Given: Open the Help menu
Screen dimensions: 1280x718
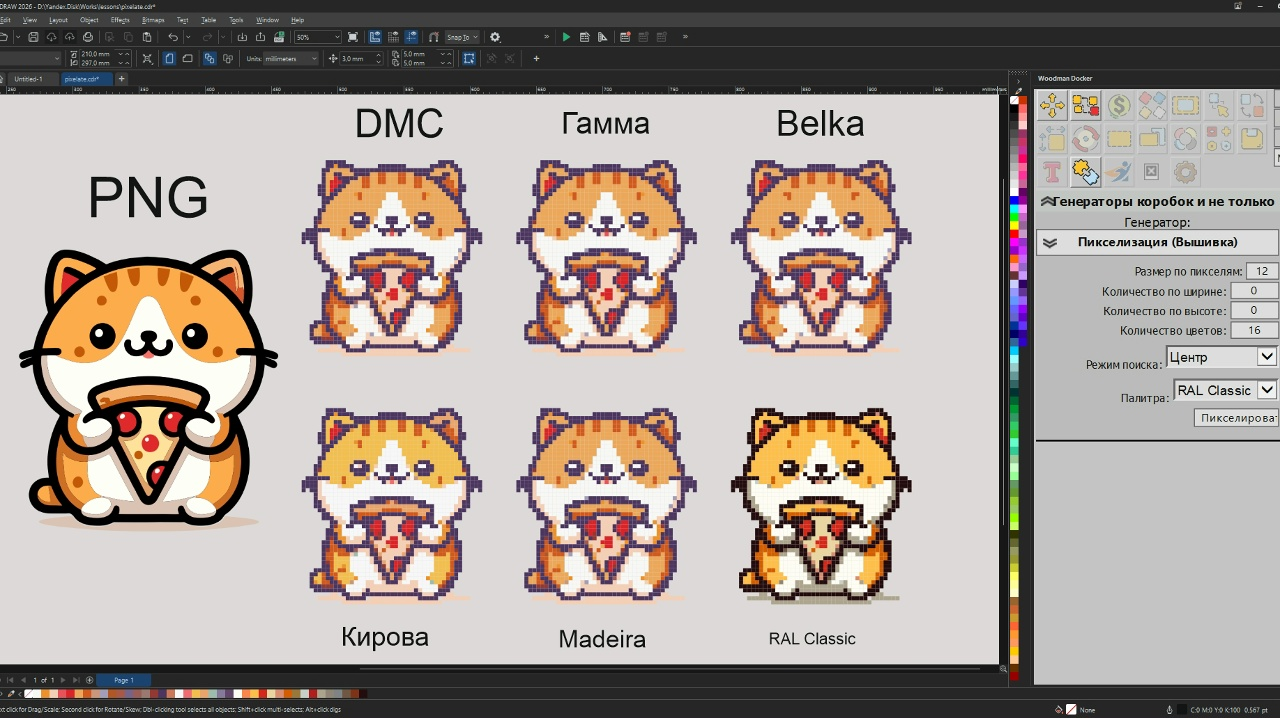Looking at the screenshot, I should pos(298,20).
